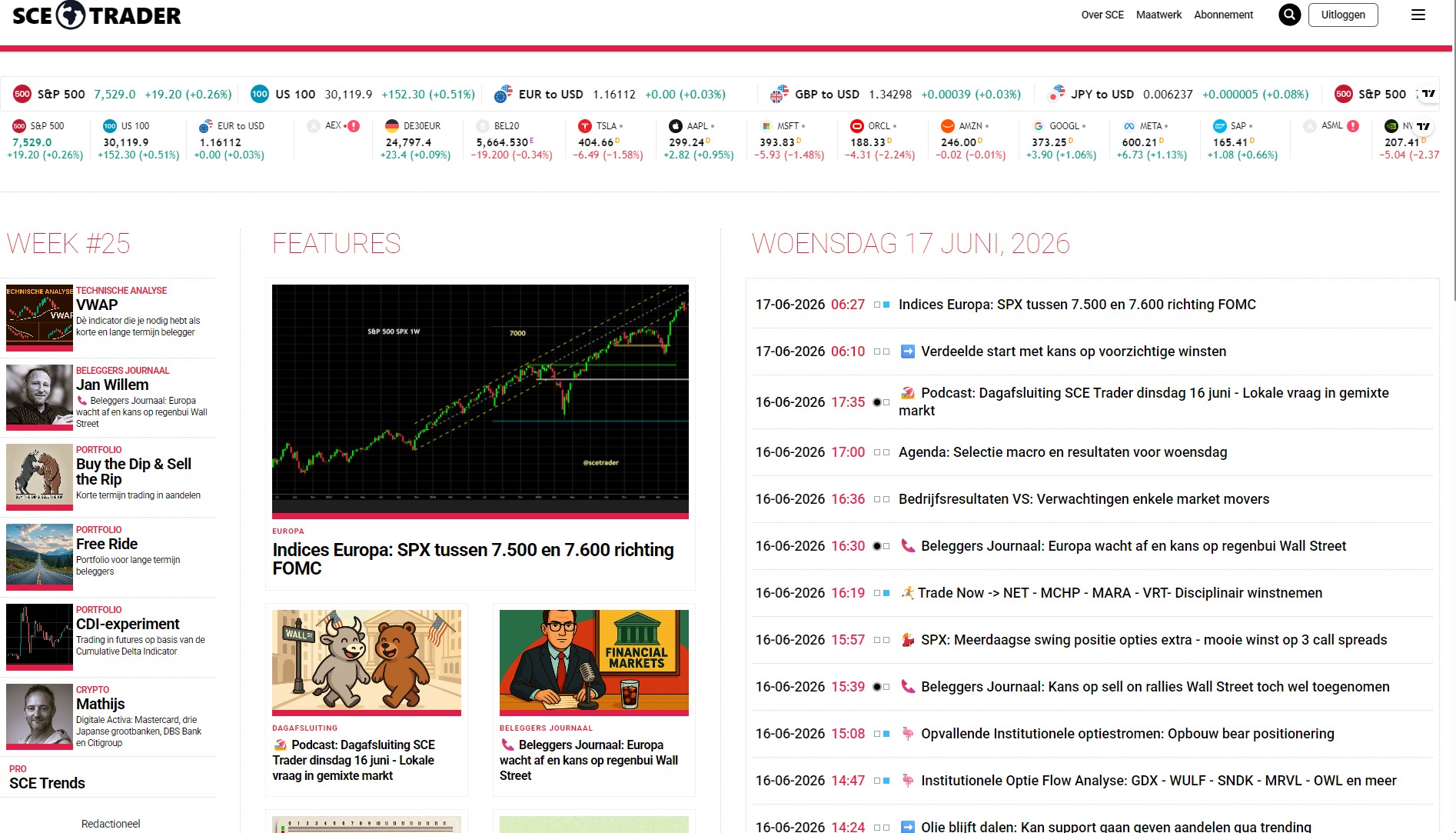Open the VWAP technische analyse item

97,305
